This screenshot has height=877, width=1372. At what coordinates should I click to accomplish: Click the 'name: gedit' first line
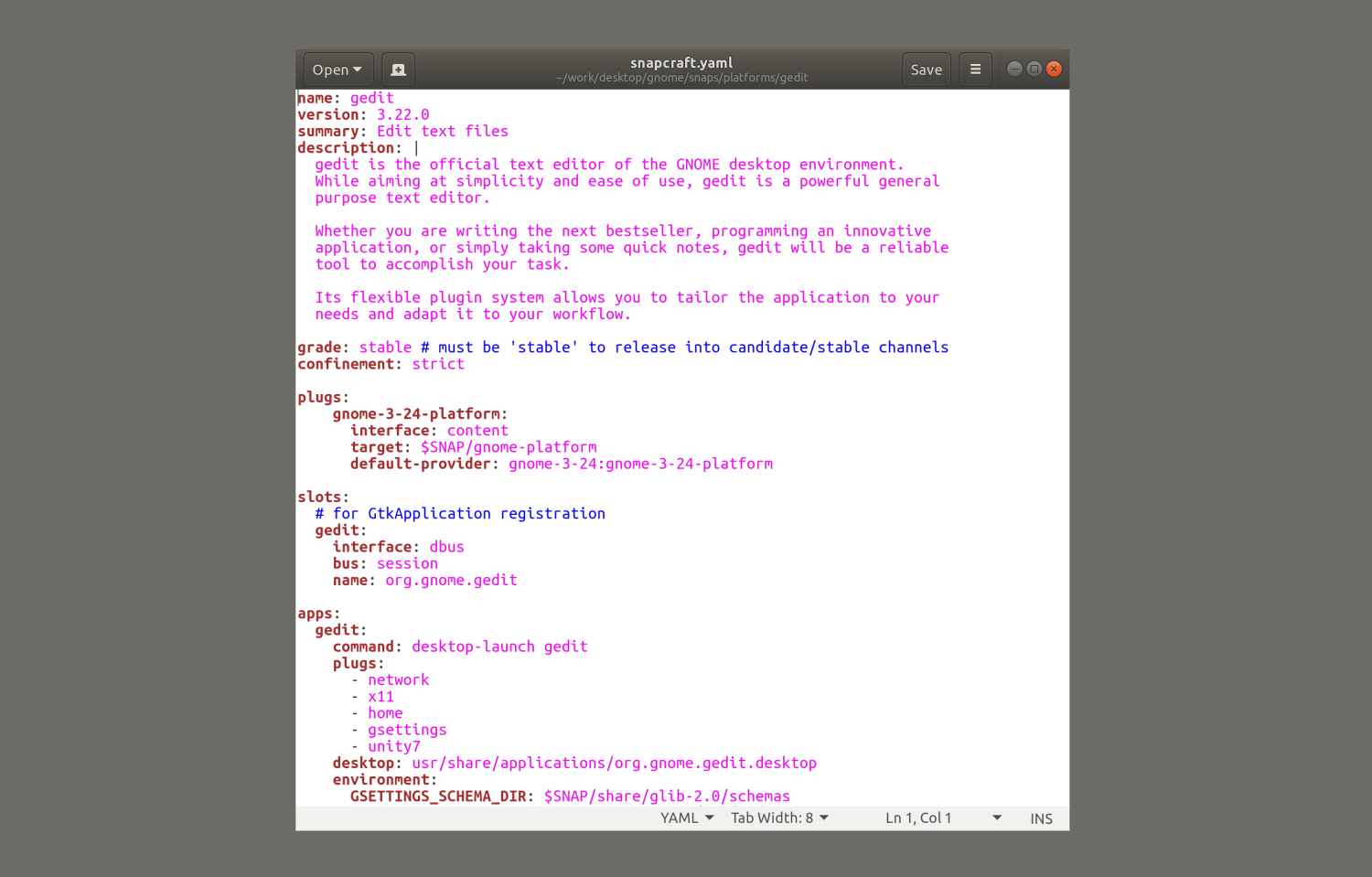click(x=346, y=98)
